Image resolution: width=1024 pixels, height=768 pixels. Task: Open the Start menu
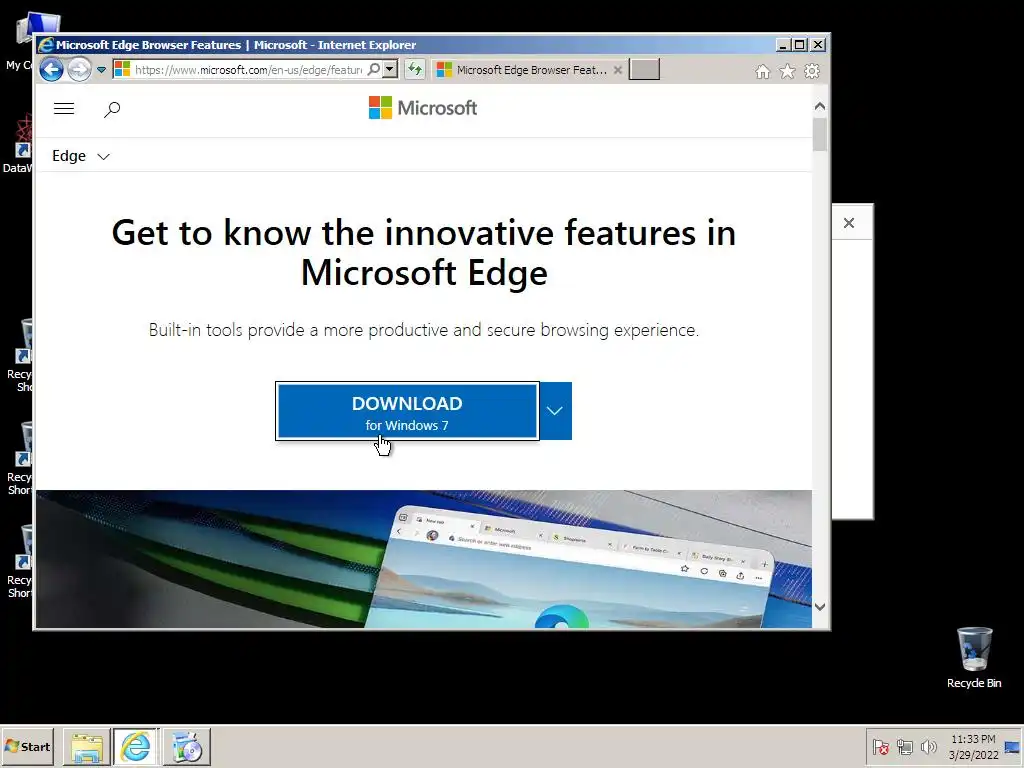(x=27, y=746)
